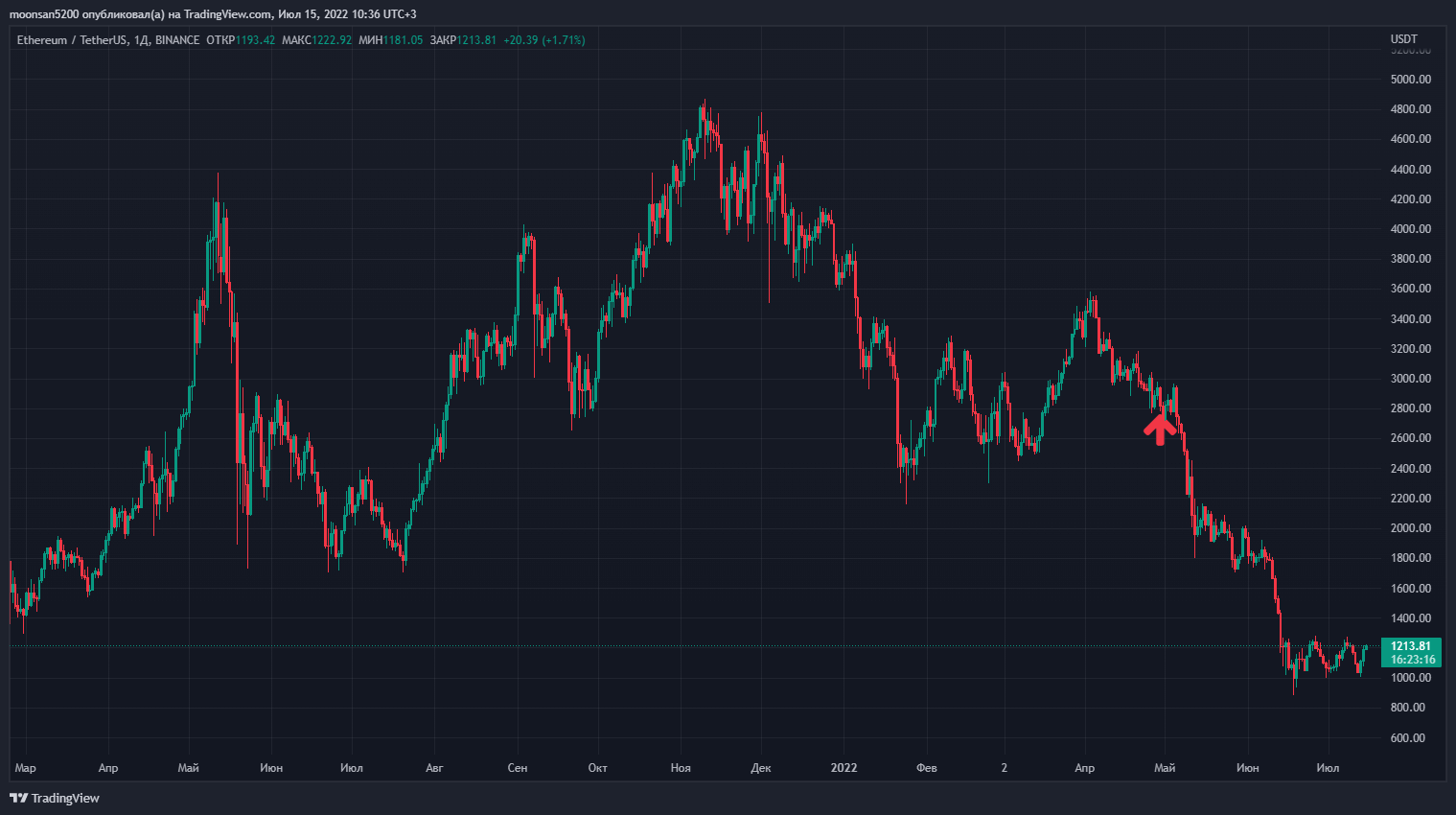This screenshot has width=1456, height=815.
Task: Click the green current price tag 1213.81
Action: pyautogui.click(x=1410, y=646)
